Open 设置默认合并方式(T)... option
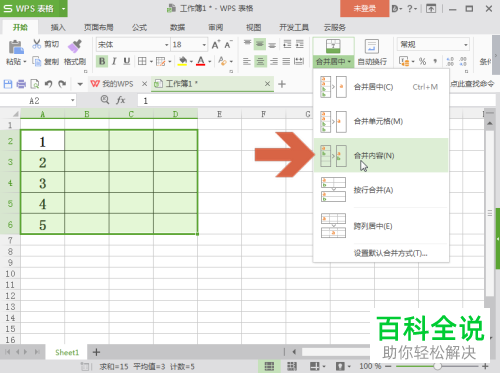 (390, 253)
